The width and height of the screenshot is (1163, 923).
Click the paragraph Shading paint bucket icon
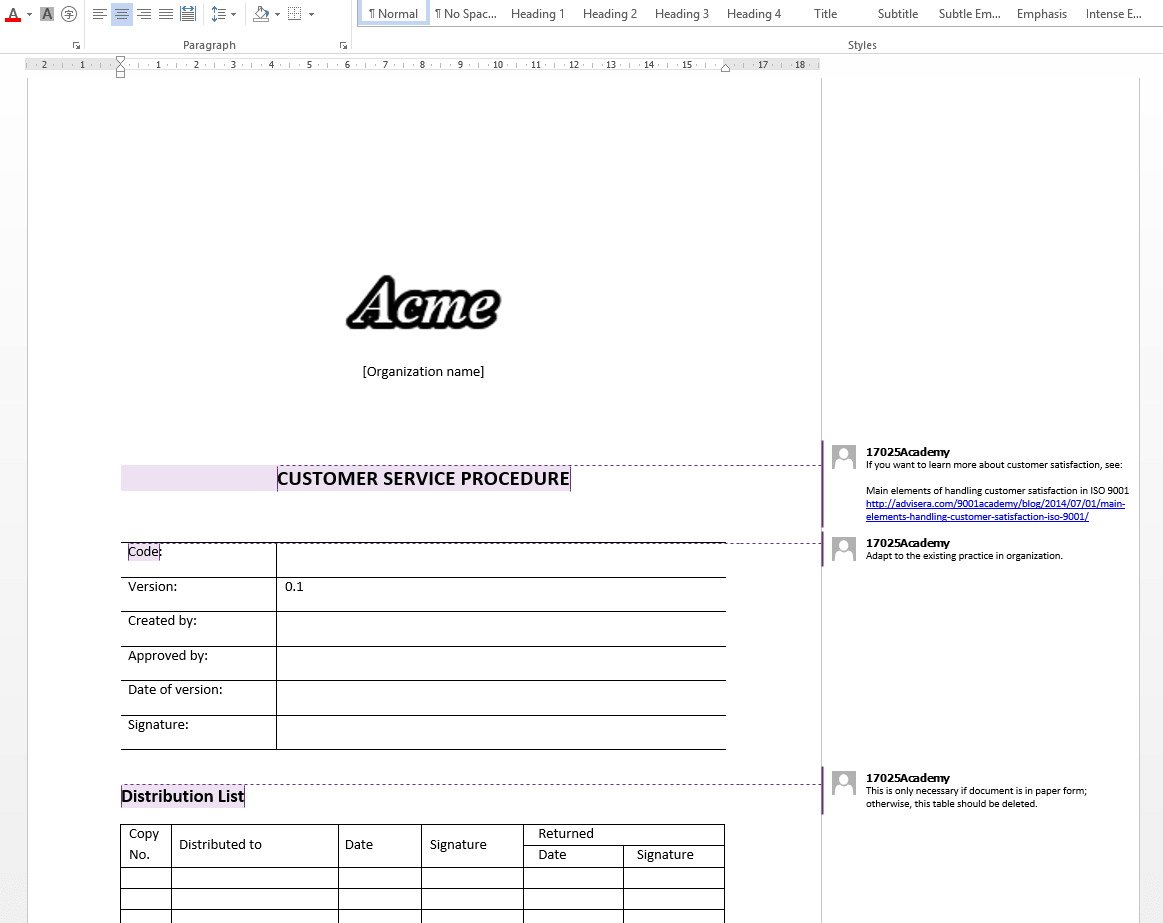point(260,14)
